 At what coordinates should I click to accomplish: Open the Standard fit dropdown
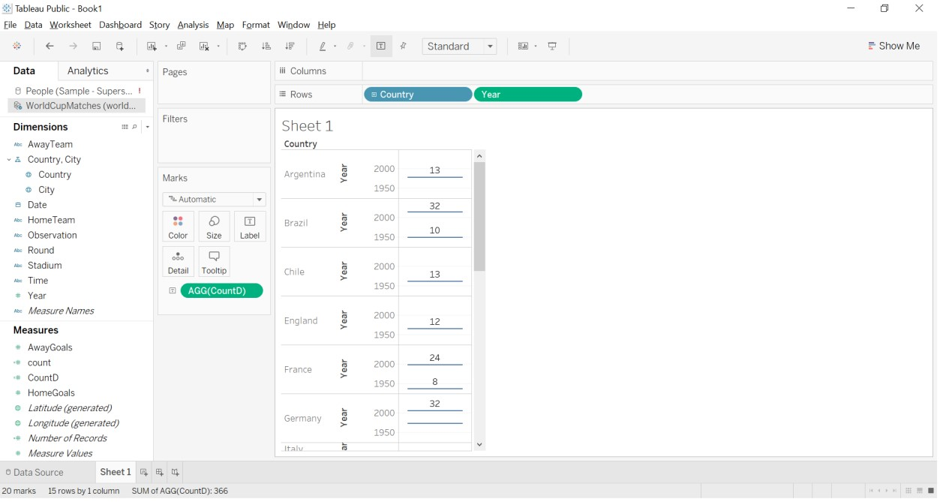[460, 46]
